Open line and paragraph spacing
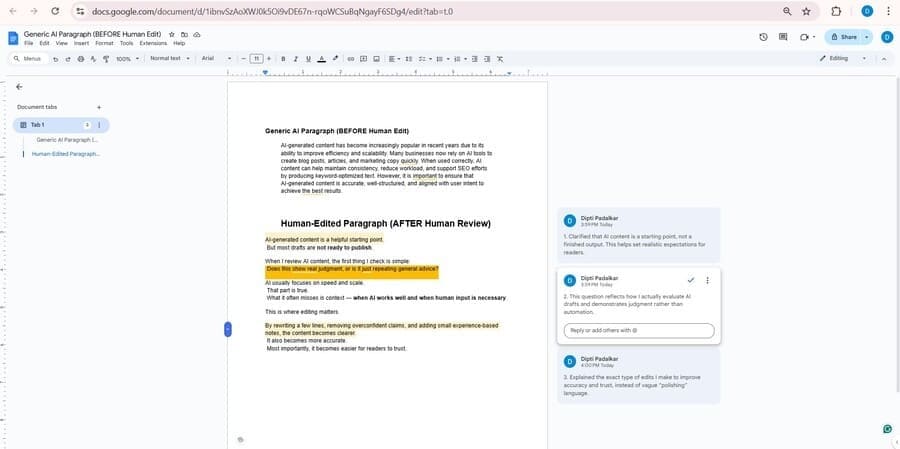Screen dimensions: 900x449 pyautogui.click(x=409, y=59)
